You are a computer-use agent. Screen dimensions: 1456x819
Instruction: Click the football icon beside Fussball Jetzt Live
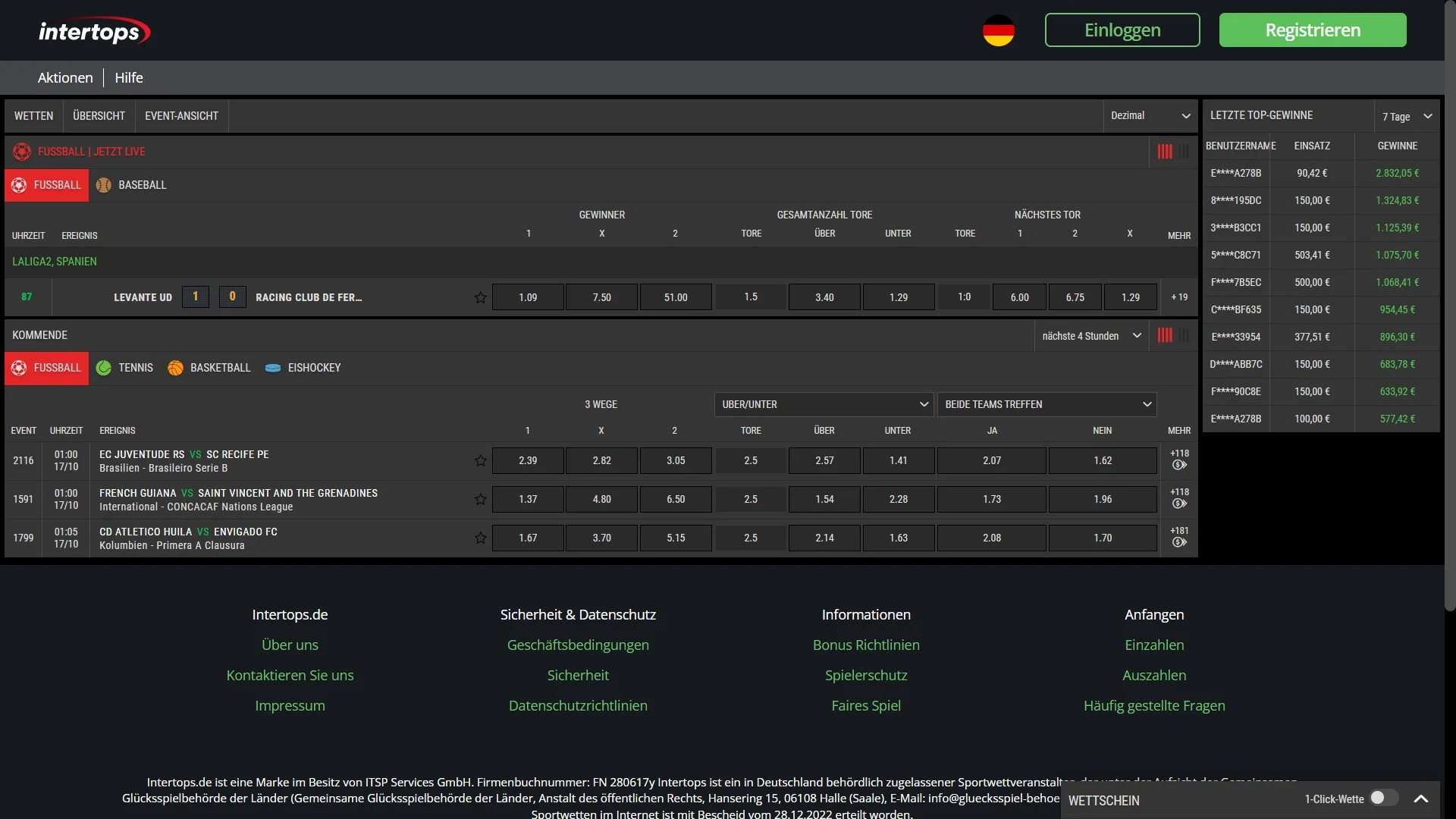coord(22,152)
